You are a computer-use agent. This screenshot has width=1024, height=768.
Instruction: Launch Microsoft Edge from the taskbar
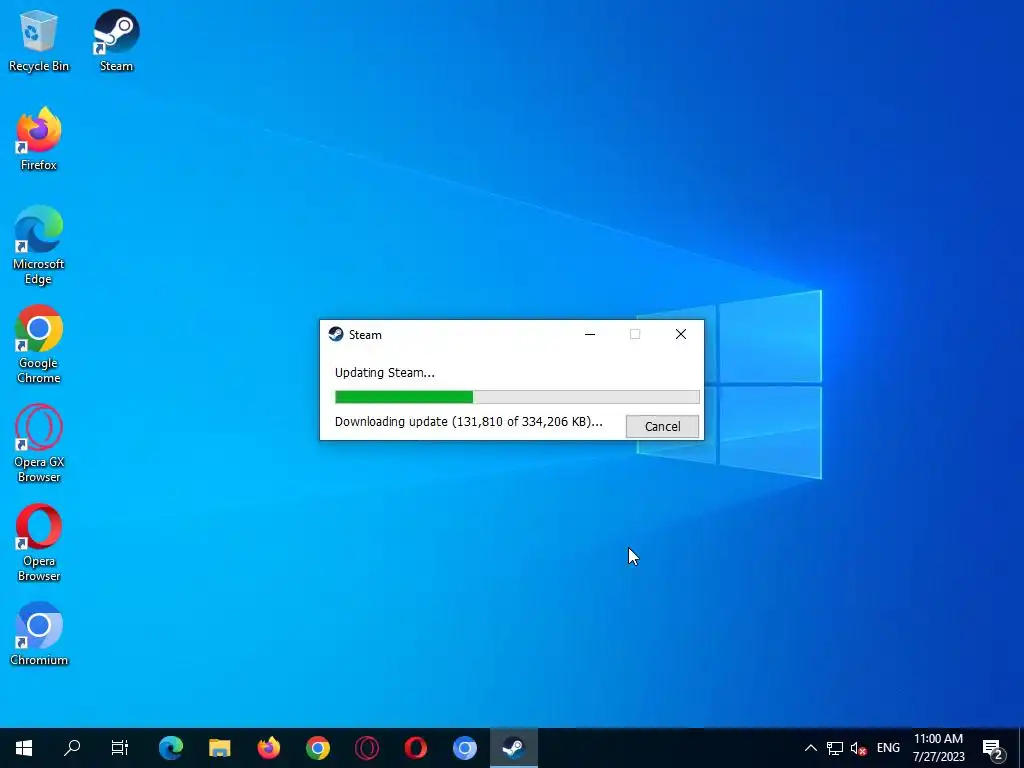click(x=171, y=748)
